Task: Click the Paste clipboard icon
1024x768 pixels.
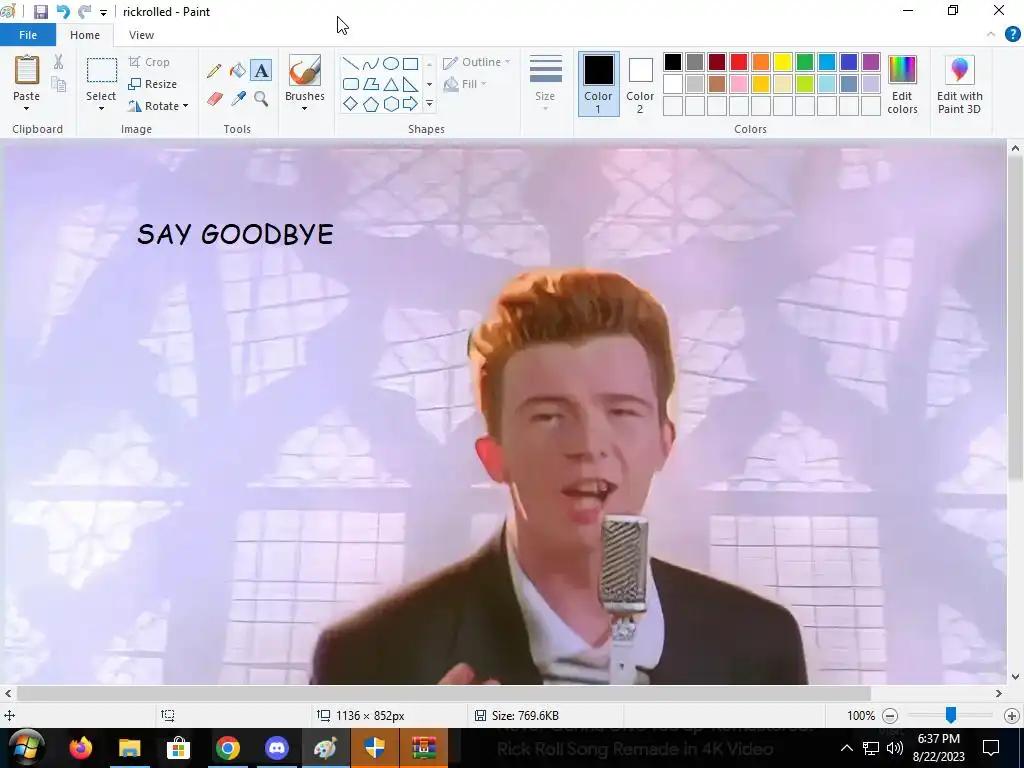Action: click(x=27, y=71)
